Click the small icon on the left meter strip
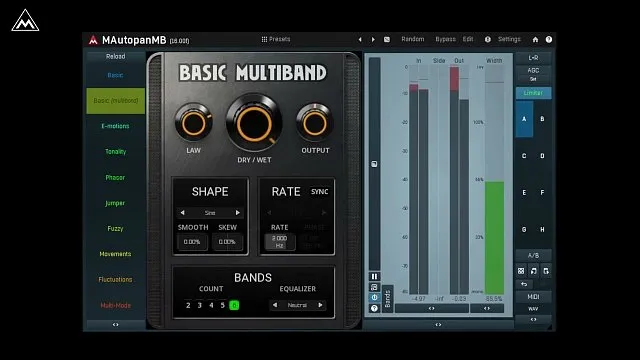Screen dimensions: 640x360 [x=374, y=164]
